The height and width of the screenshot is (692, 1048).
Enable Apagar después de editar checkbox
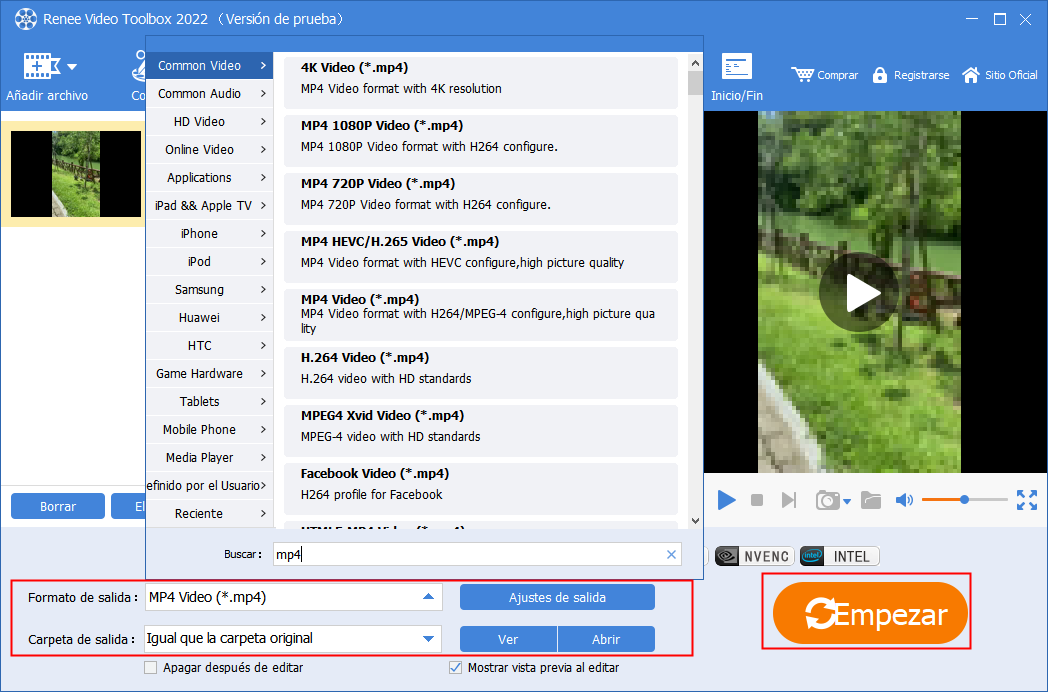click(x=151, y=667)
